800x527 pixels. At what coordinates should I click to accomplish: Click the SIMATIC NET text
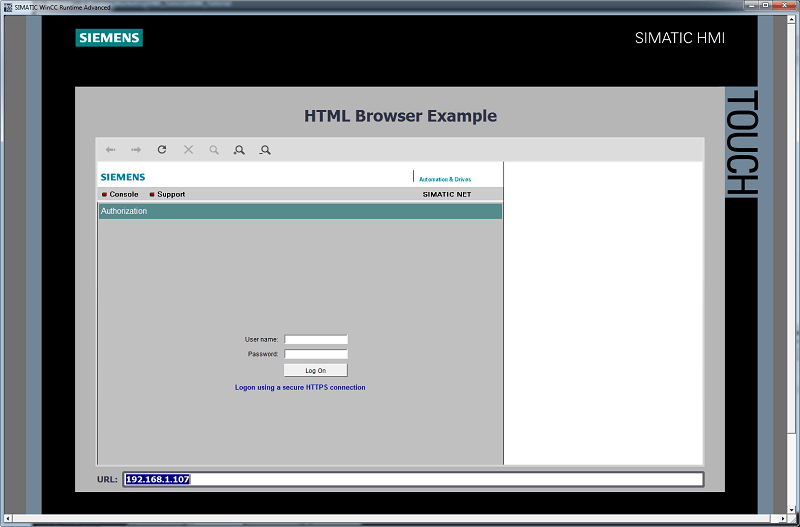click(x=447, y=194)
